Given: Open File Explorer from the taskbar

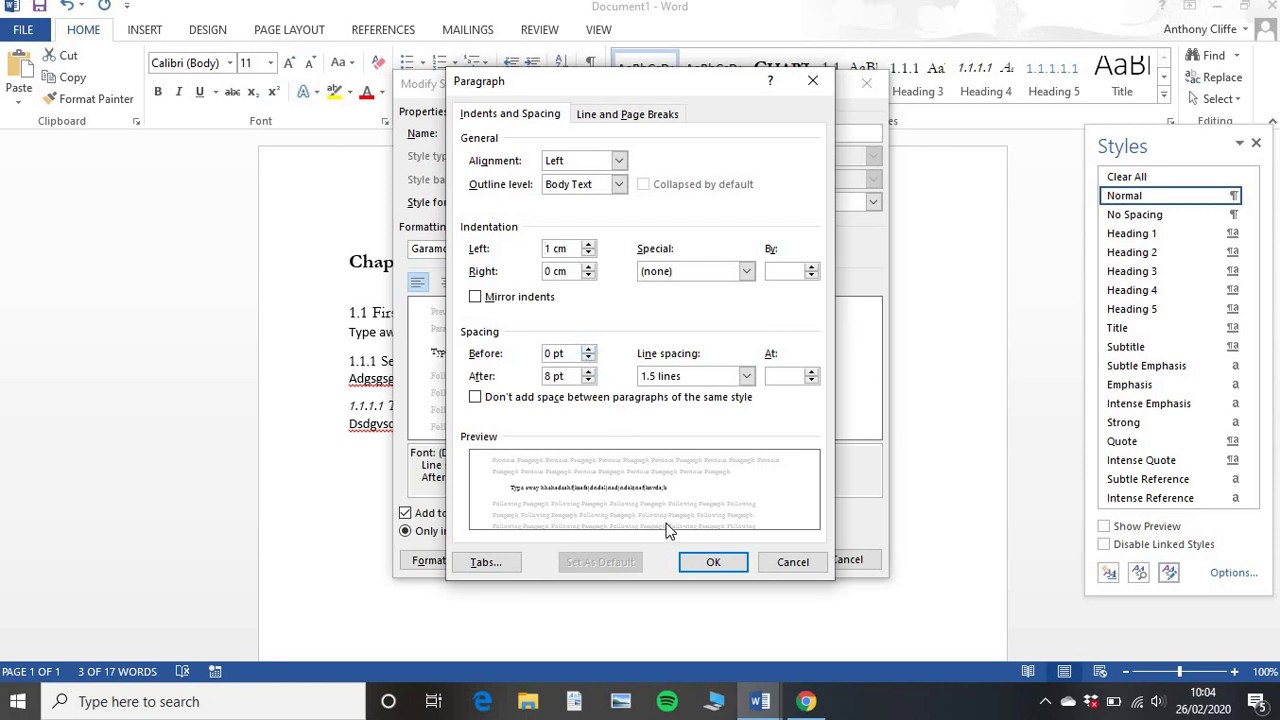Looking at the screenshot, I should coord(528,701).
